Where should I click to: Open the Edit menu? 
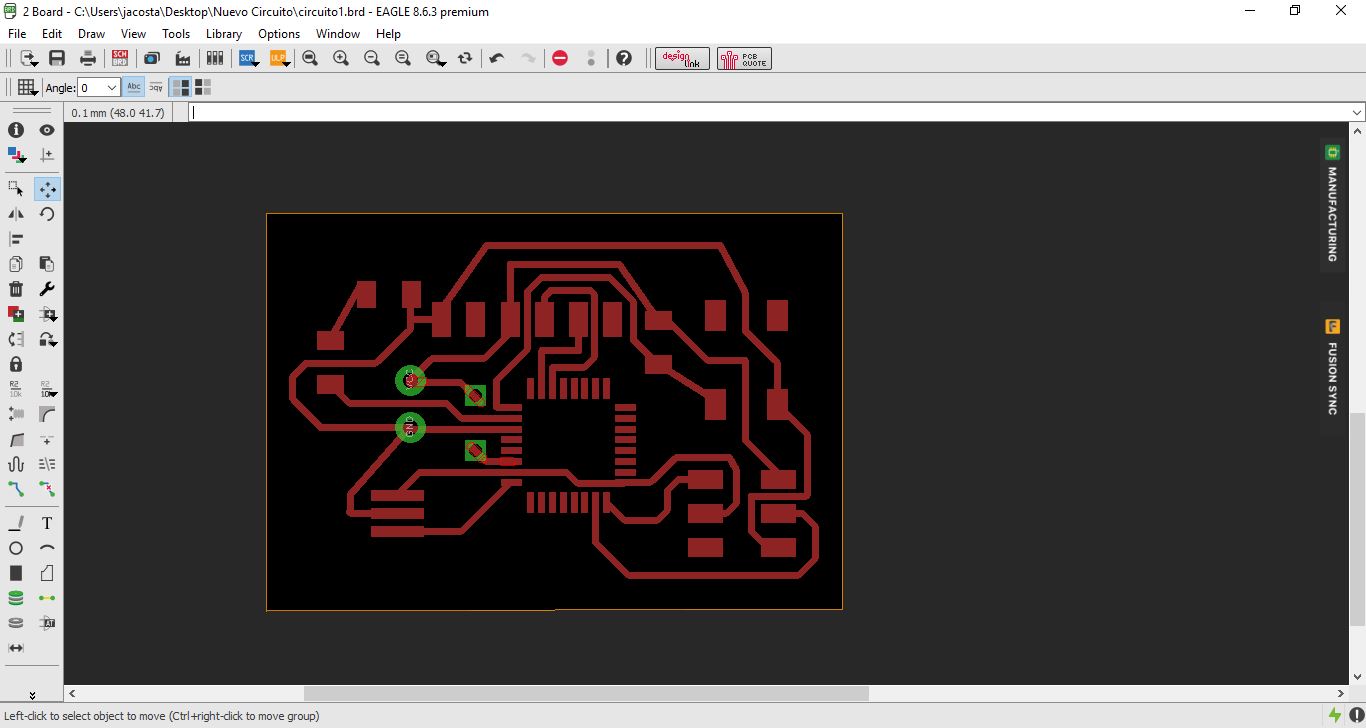[x=52, y=33]
